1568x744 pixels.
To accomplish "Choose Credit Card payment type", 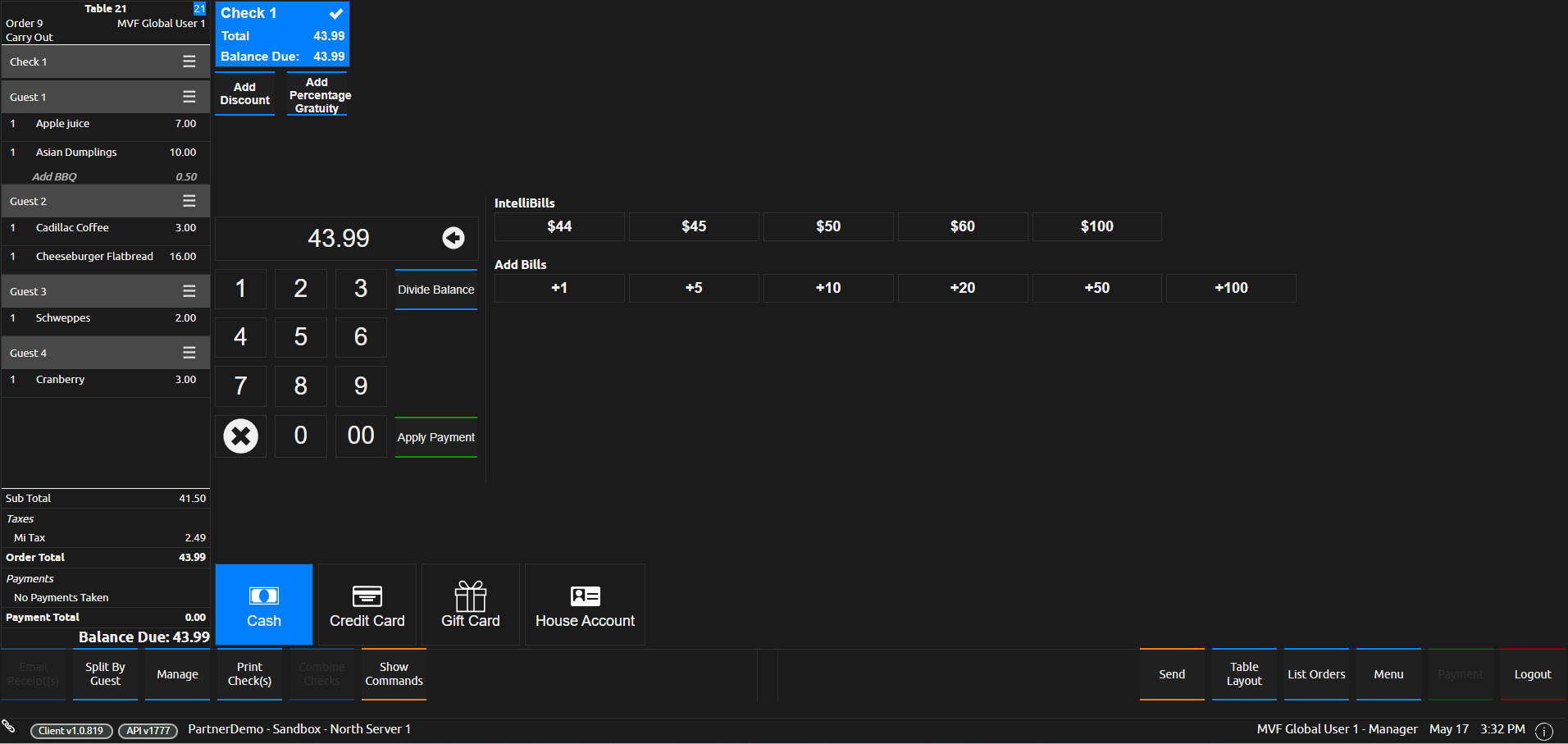I will pos(367,605).
